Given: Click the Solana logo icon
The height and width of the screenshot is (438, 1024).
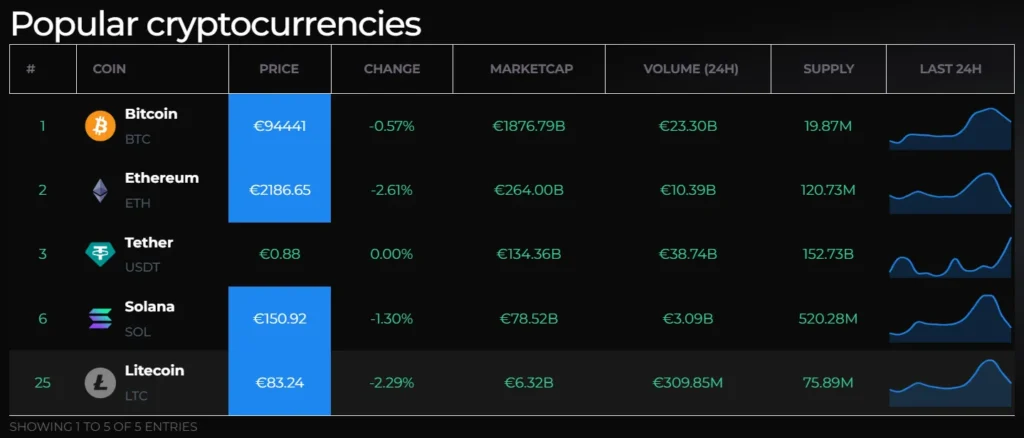Looking at the screenshot, I should coord(100,318).
